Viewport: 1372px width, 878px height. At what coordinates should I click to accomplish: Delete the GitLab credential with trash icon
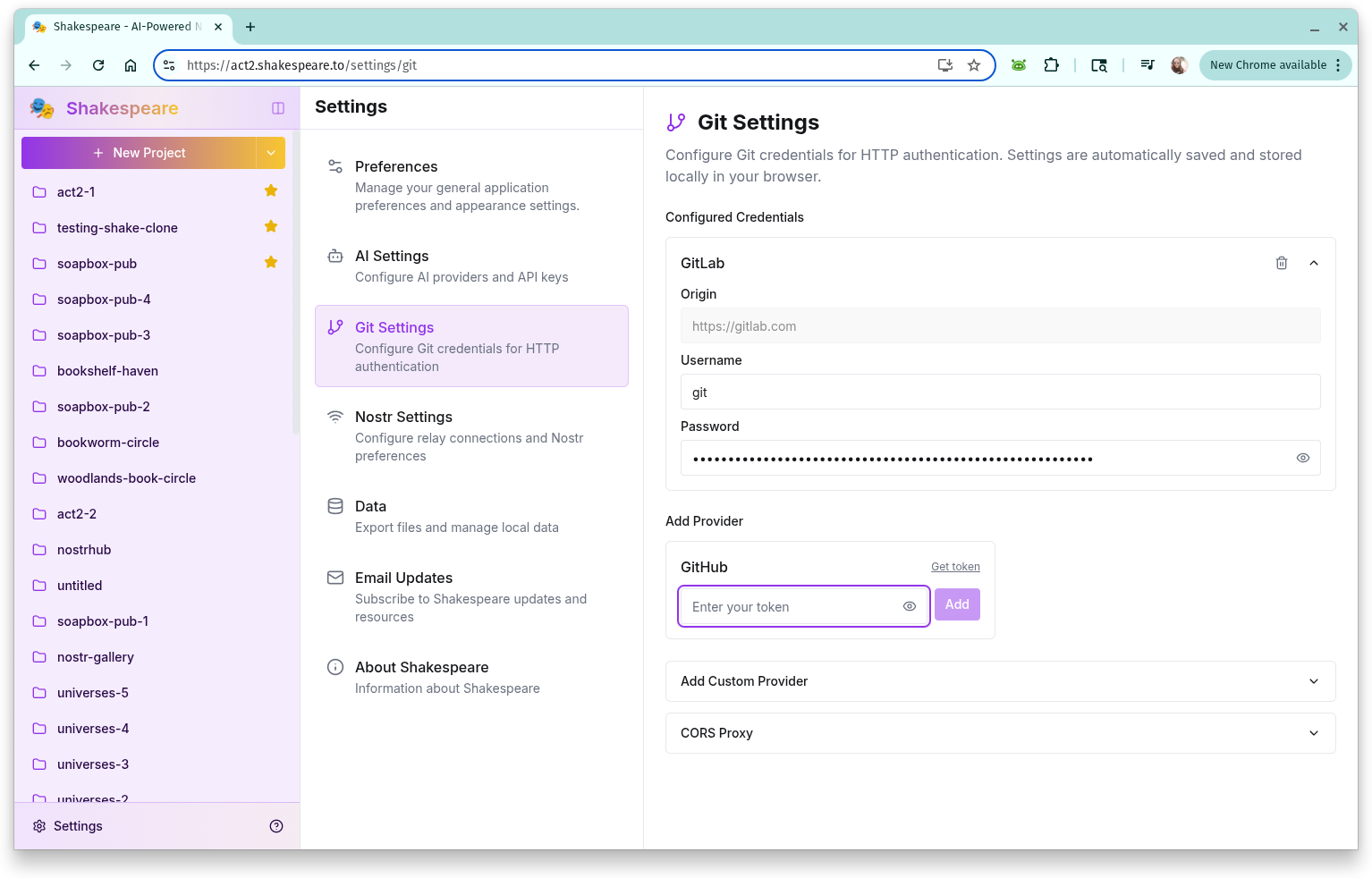tap(1281, 262)
